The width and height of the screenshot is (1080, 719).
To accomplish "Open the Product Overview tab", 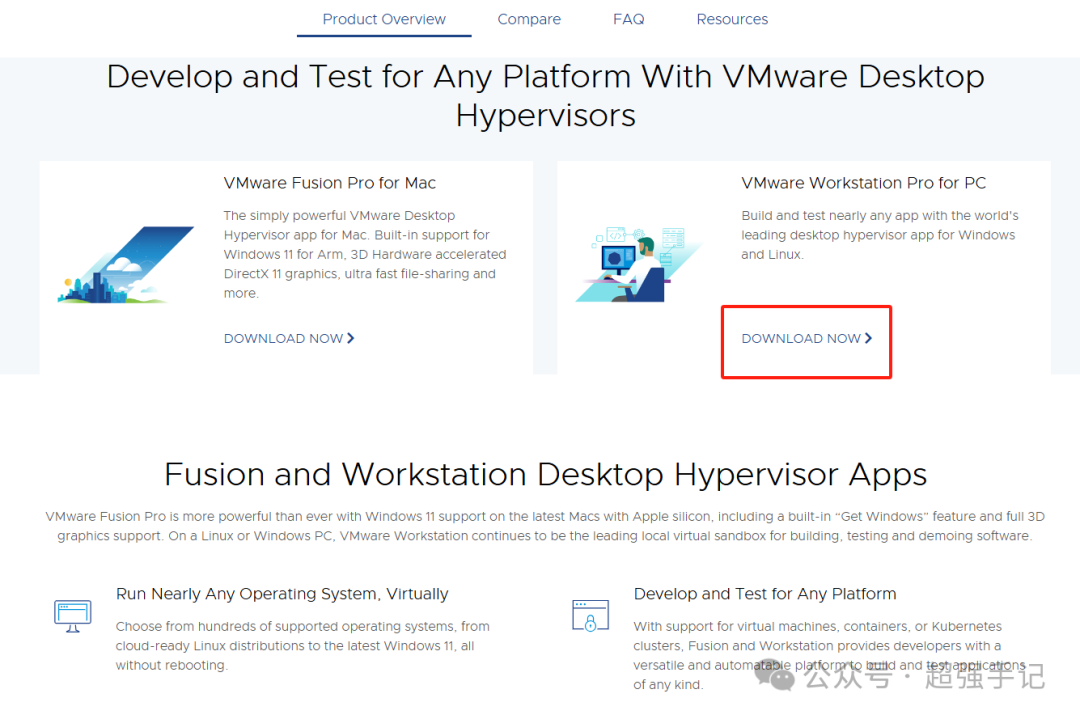I will tap(384, 19).
